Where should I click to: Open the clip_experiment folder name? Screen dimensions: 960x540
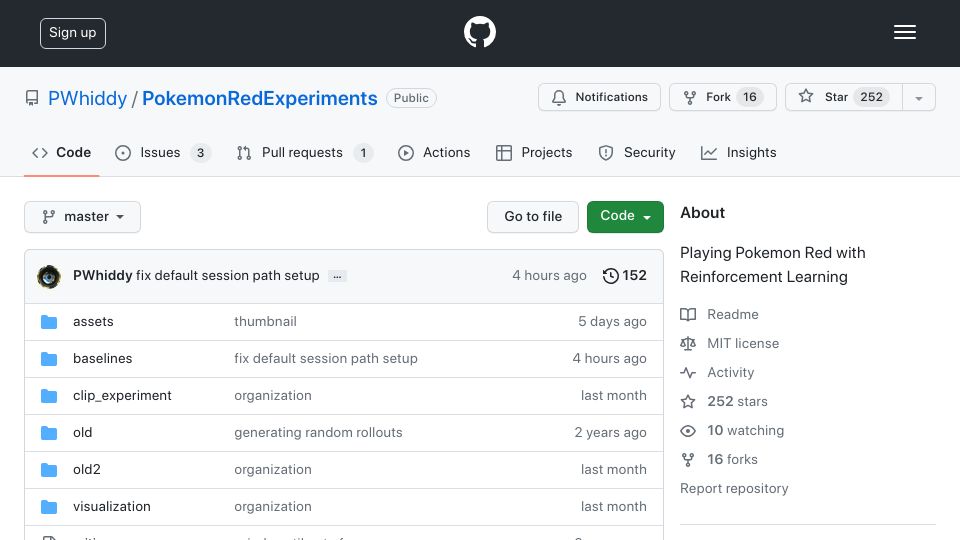122,396
